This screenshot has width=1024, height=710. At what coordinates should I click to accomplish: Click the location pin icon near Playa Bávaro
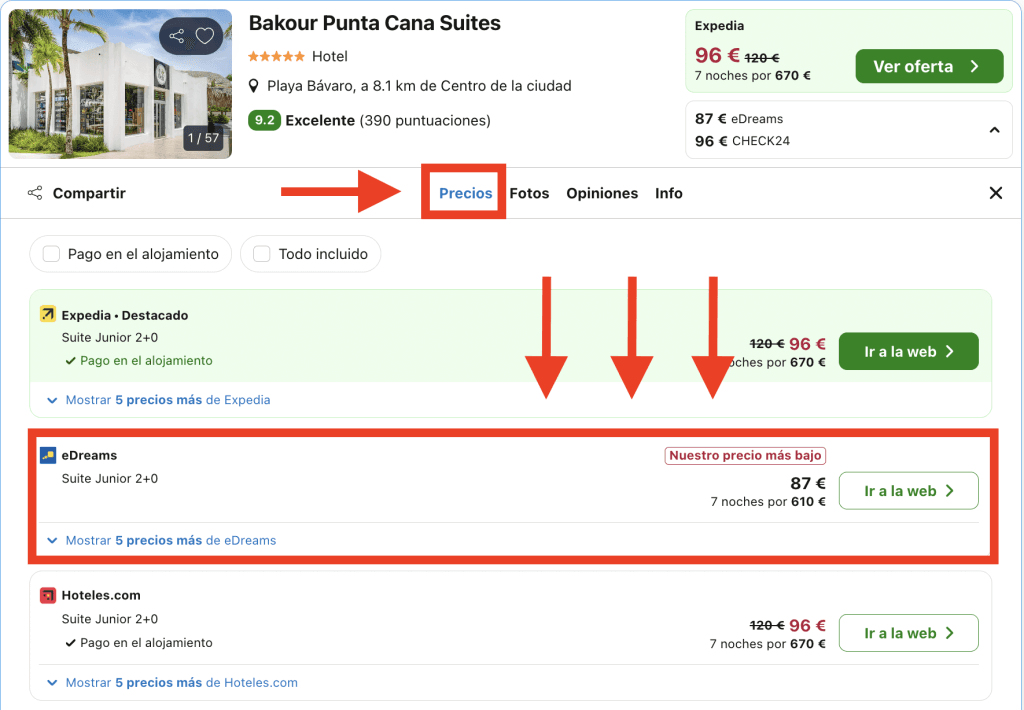(255, 86)
